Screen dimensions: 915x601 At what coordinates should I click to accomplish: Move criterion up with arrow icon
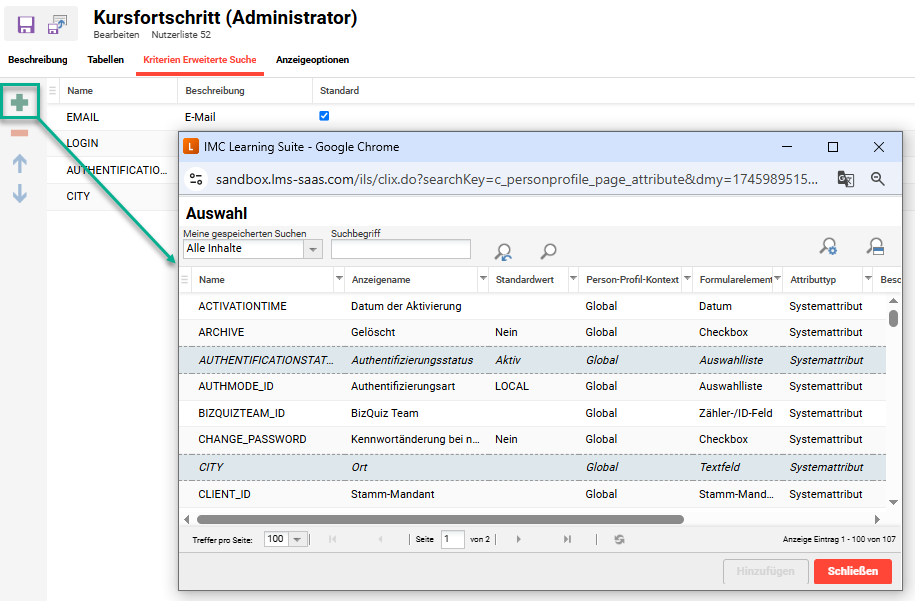(19, 163)
